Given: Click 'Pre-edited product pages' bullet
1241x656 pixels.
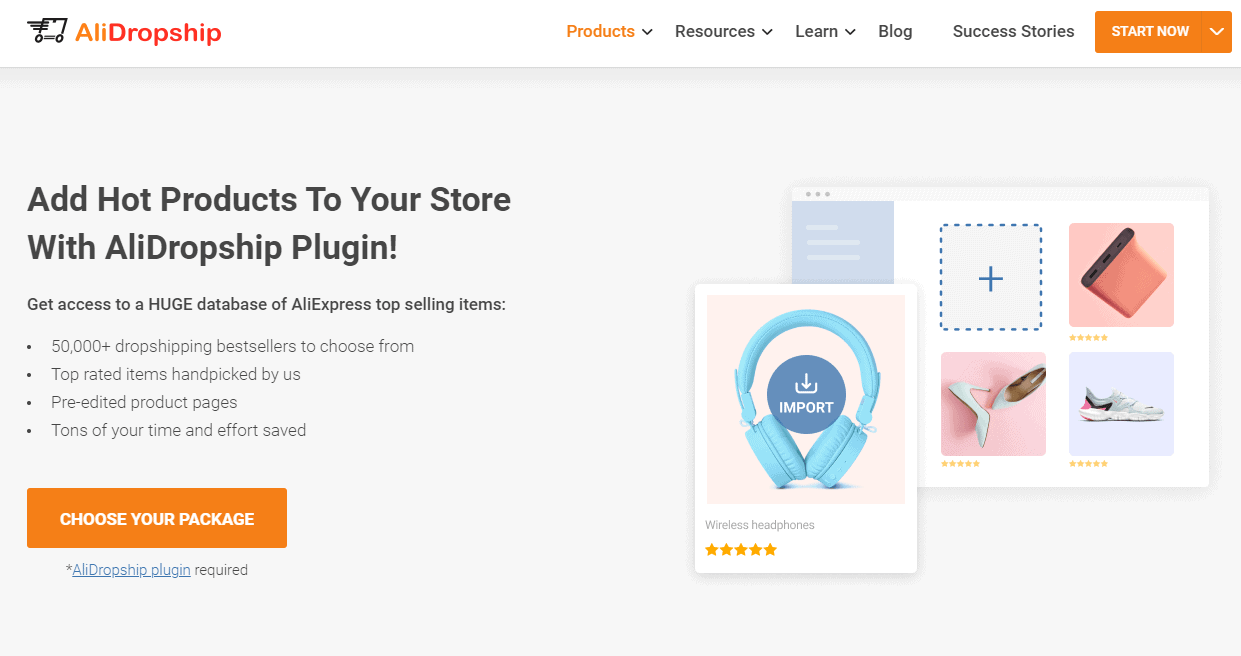Looking at the screenshot, I should [x=144, y=402].
